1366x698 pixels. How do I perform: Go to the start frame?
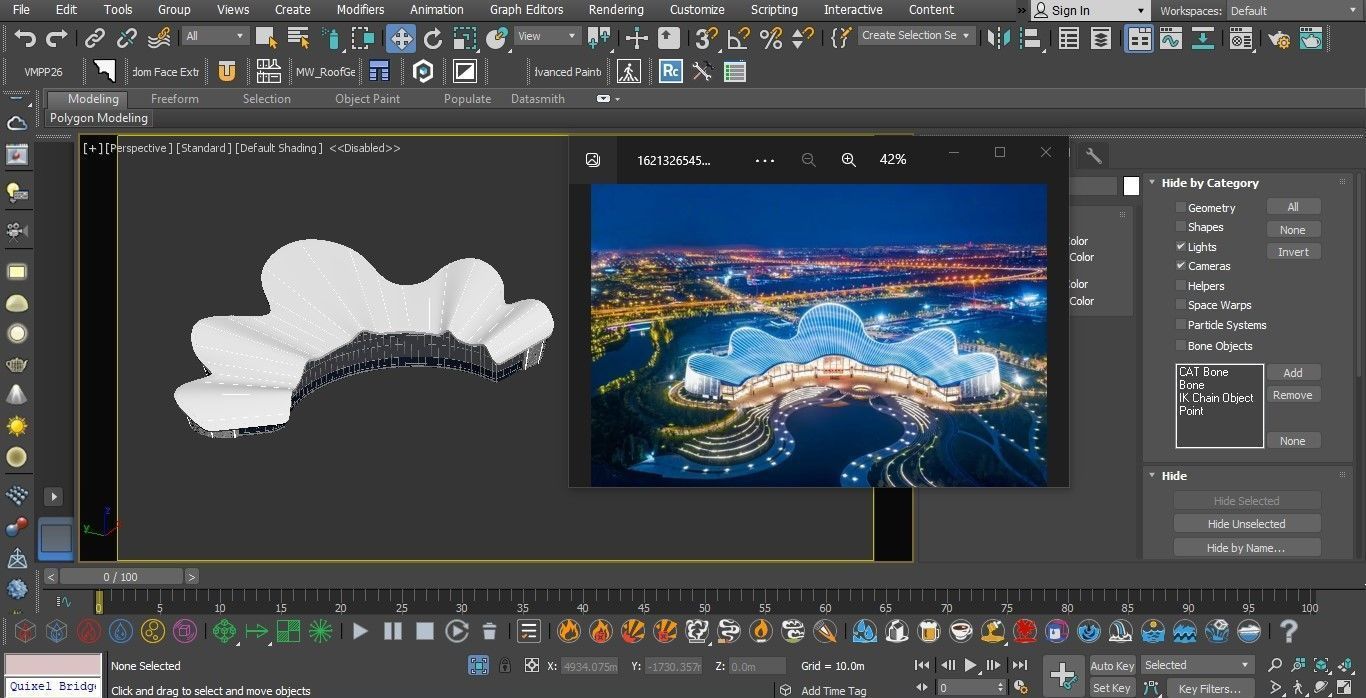[922, 665]
